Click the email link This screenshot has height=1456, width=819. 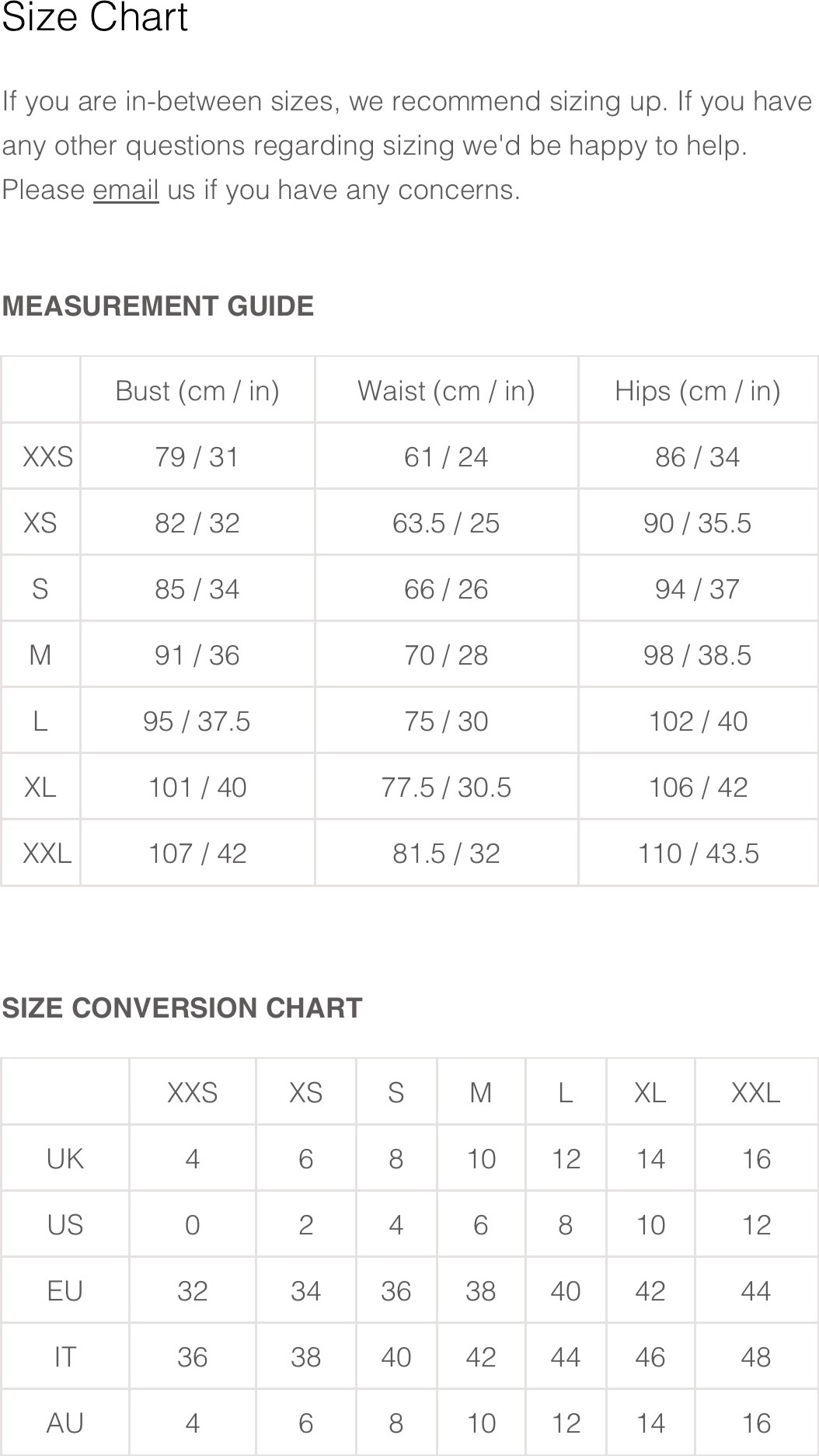coord(126,190)
